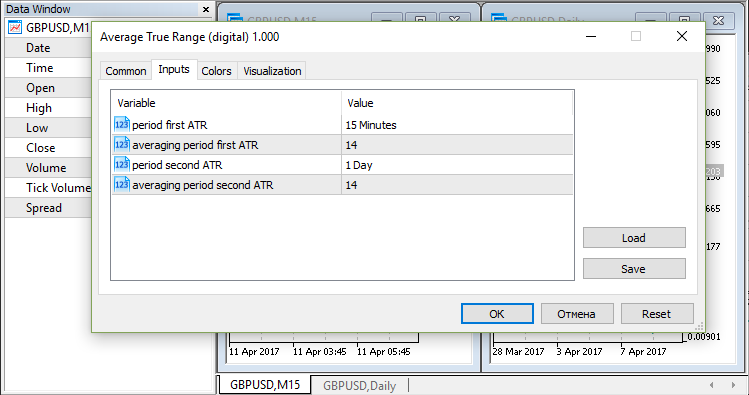Click the GBPUSD chart icon in Data Window
The width and height of the screenshot is (749, 395).
click(x=15, y=28)
